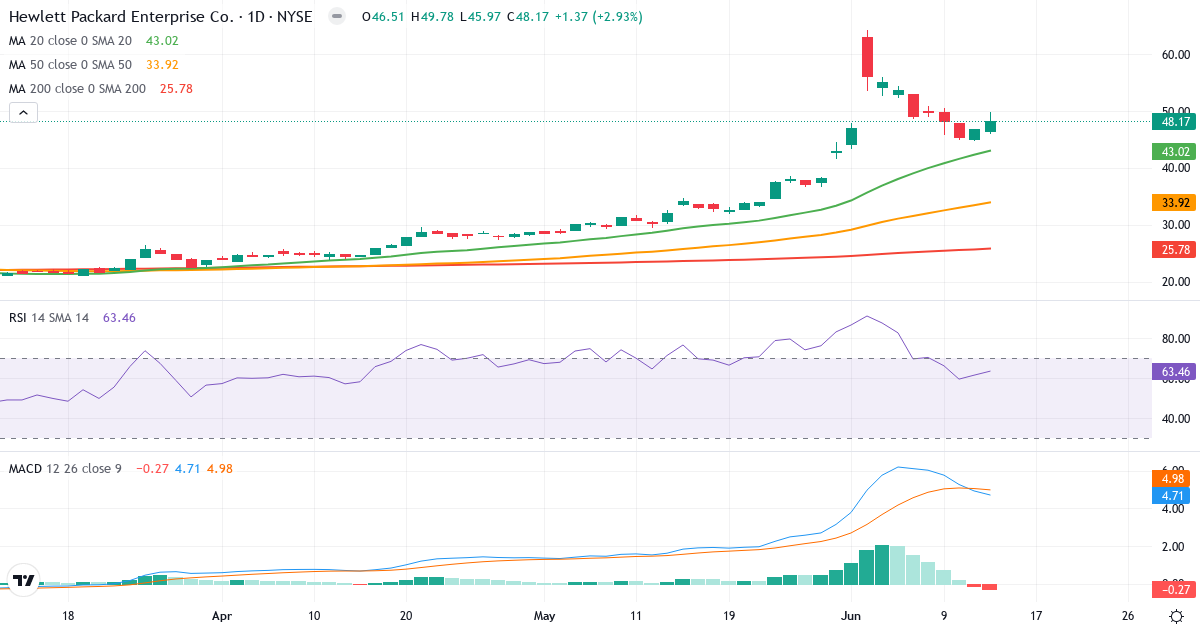
Task: Click the 60.00 price scale value
Action: click(1174, 55)
